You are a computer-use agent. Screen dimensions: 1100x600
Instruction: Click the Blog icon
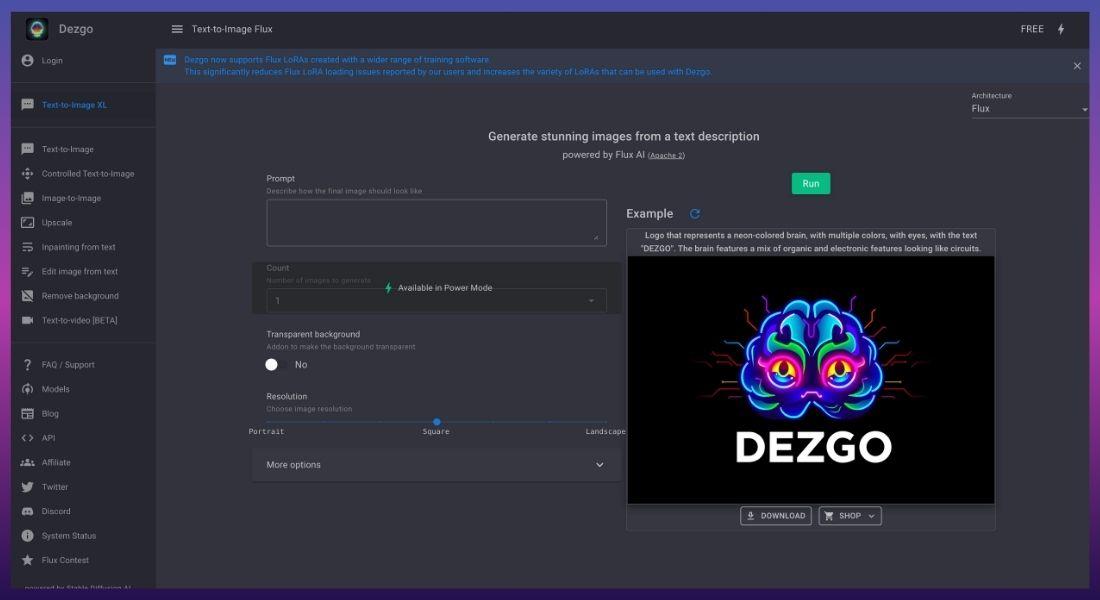pyautogui.click(x=27, y=413)
